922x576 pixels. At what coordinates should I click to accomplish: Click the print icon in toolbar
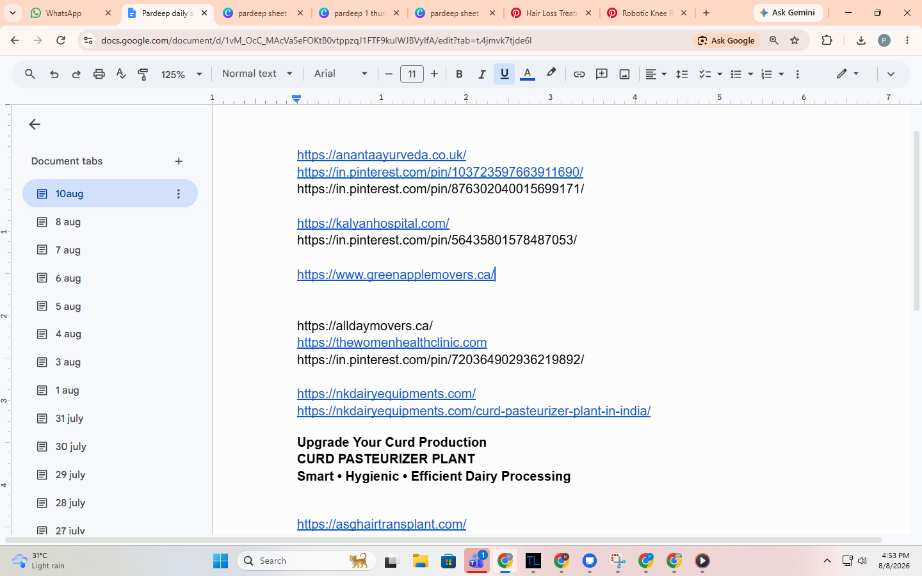pyautogui.click(x=99, y=74)
